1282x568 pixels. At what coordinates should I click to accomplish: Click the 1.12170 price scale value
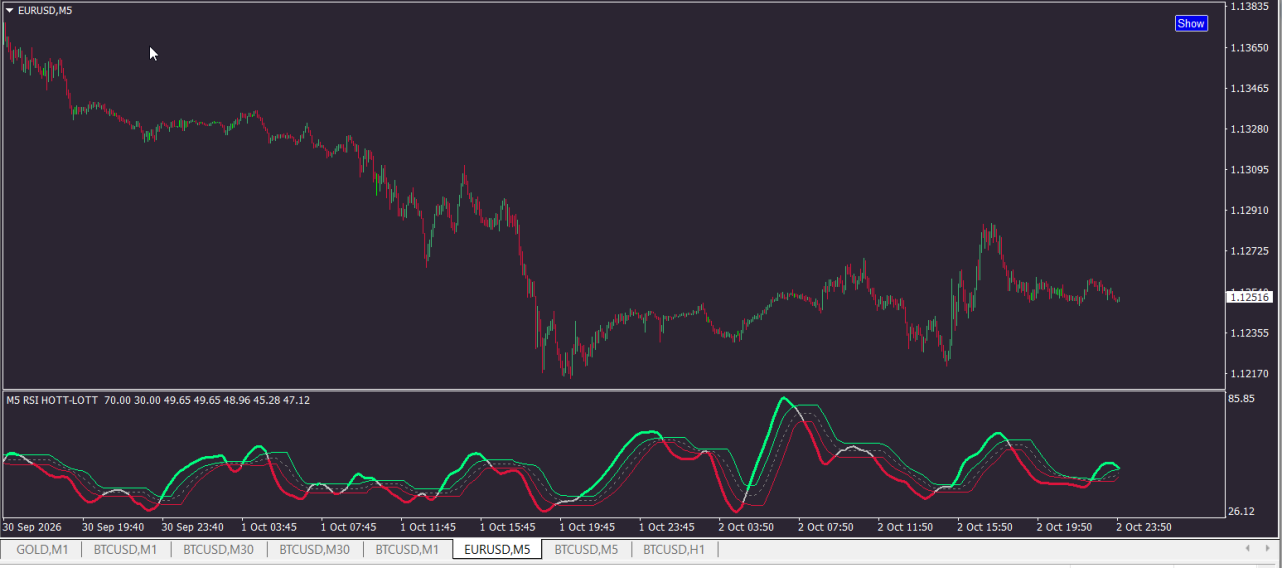(x=1250, y=374)
